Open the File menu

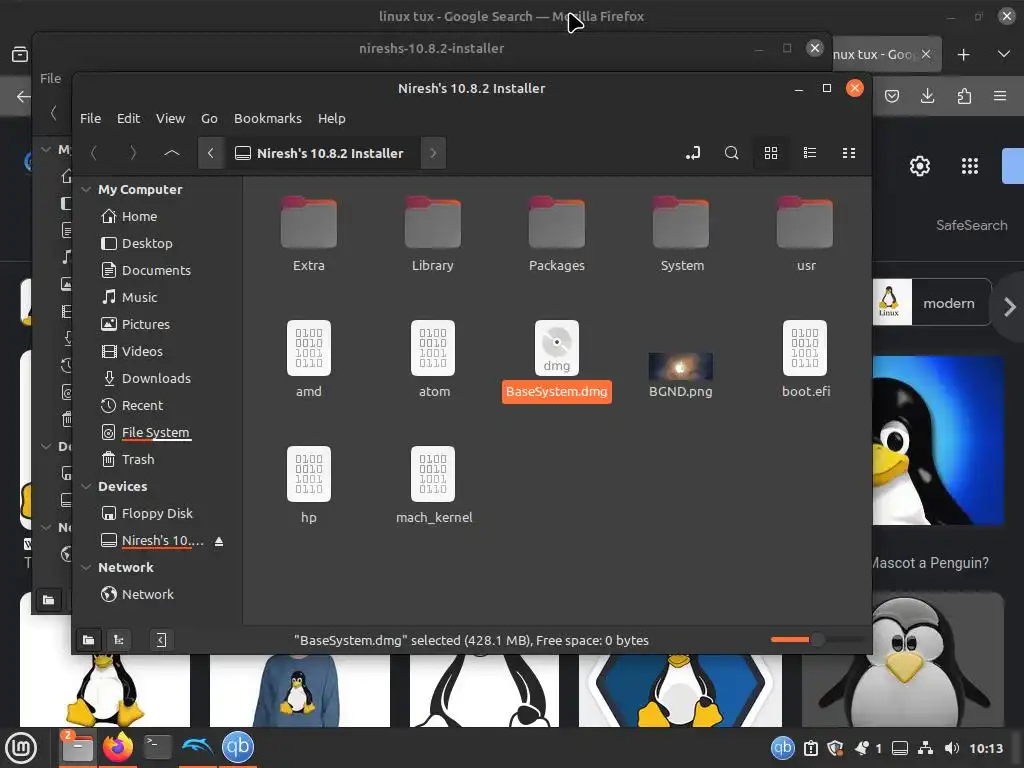[x=90, y=118]
